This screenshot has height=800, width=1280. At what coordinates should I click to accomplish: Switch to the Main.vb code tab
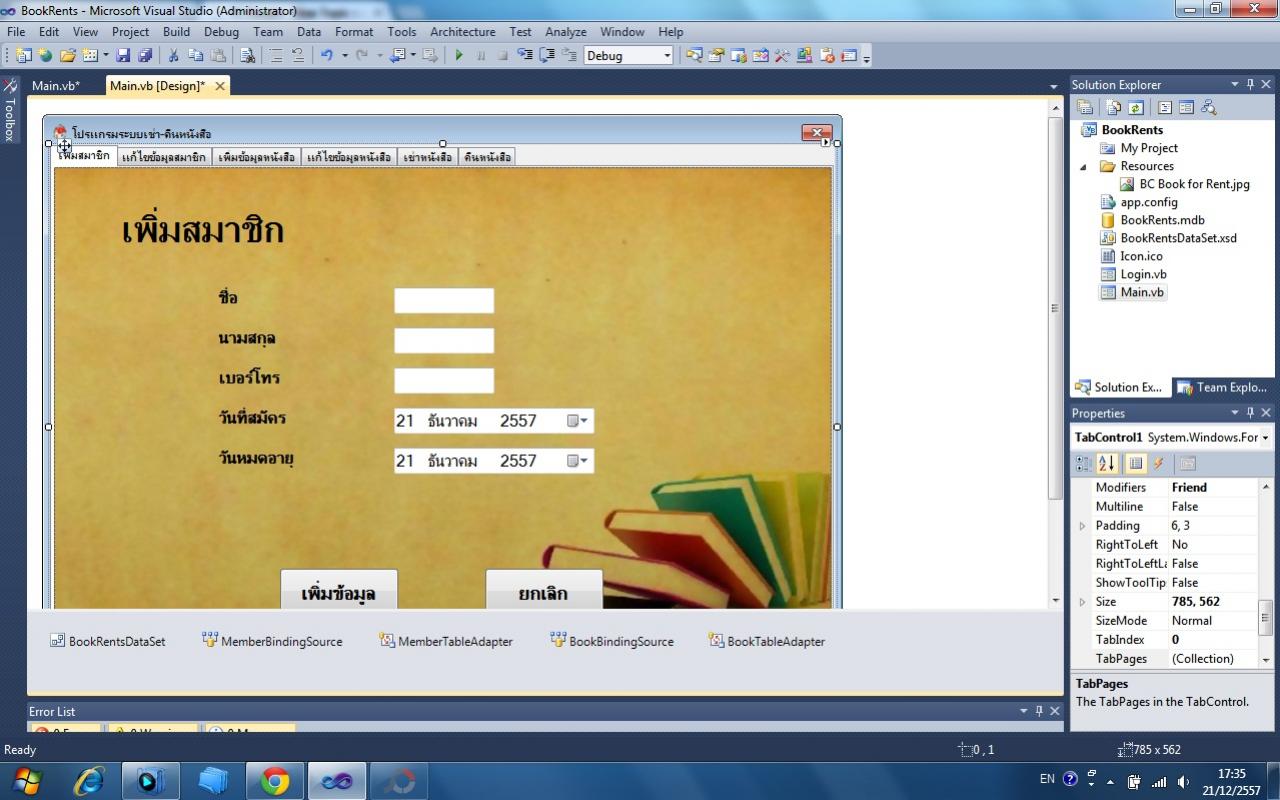coord(56,86)
